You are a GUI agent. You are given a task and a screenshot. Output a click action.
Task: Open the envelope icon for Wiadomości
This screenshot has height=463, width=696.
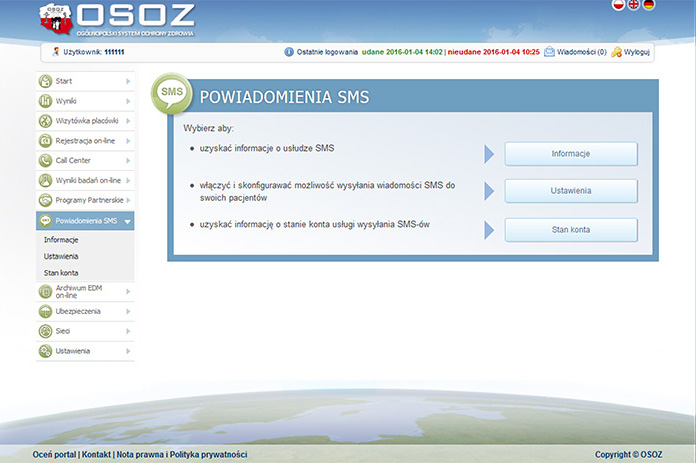pos(550,52)
